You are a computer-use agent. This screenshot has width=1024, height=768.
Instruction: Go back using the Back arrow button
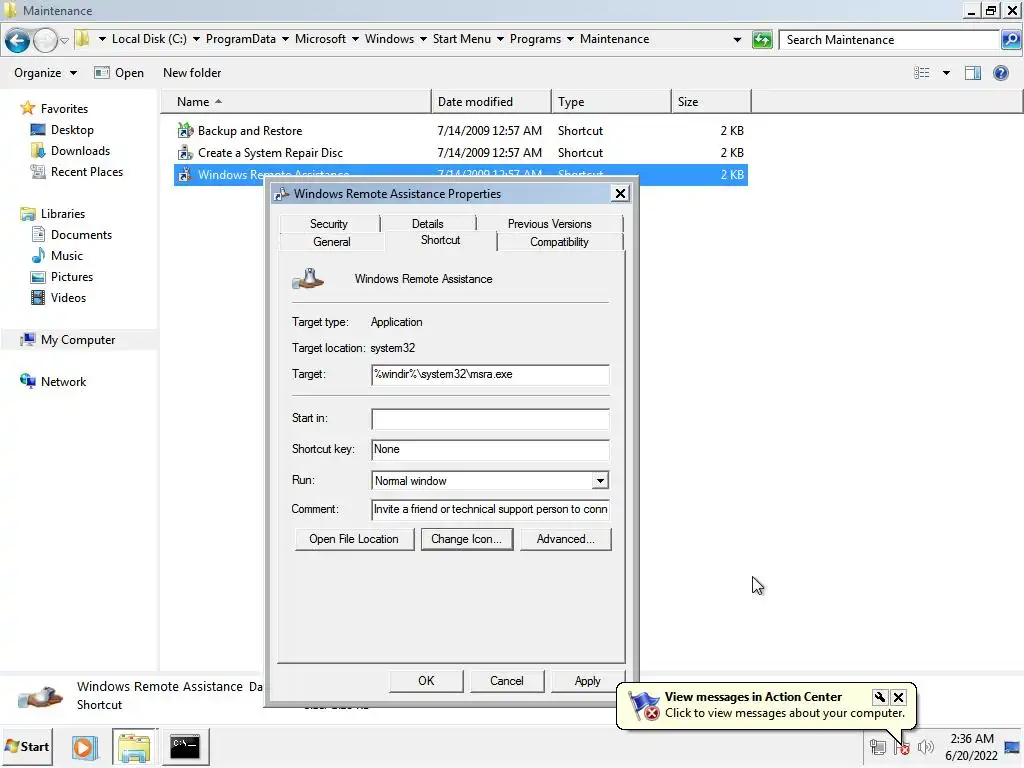(x=18, y=40)
